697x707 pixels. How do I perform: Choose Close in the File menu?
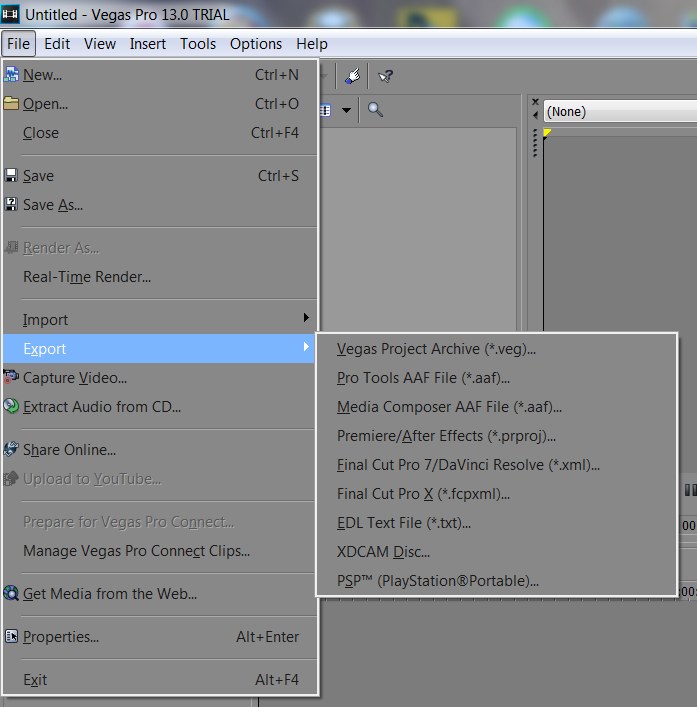click(x=160, y=133)
